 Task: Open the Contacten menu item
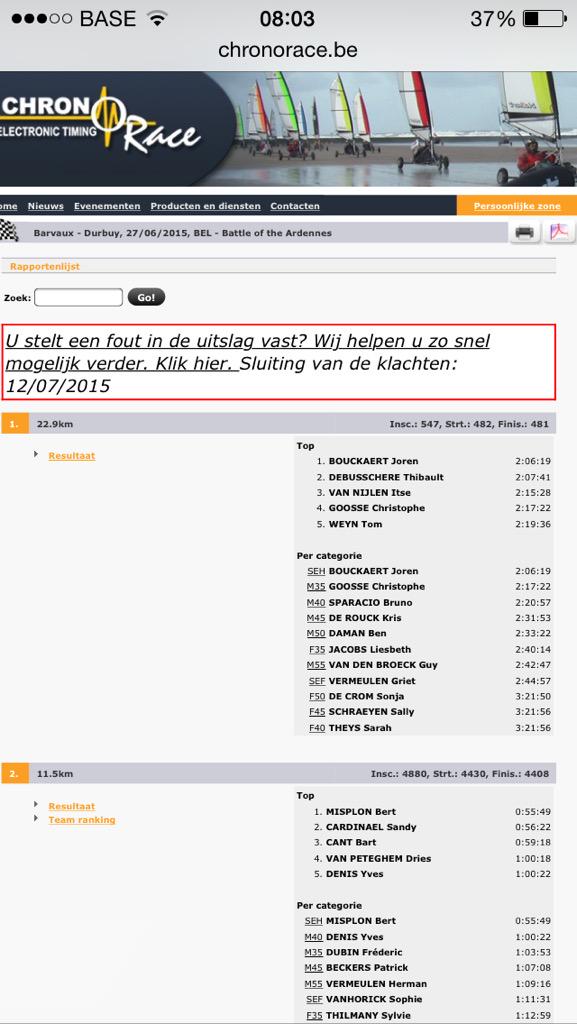295,206
